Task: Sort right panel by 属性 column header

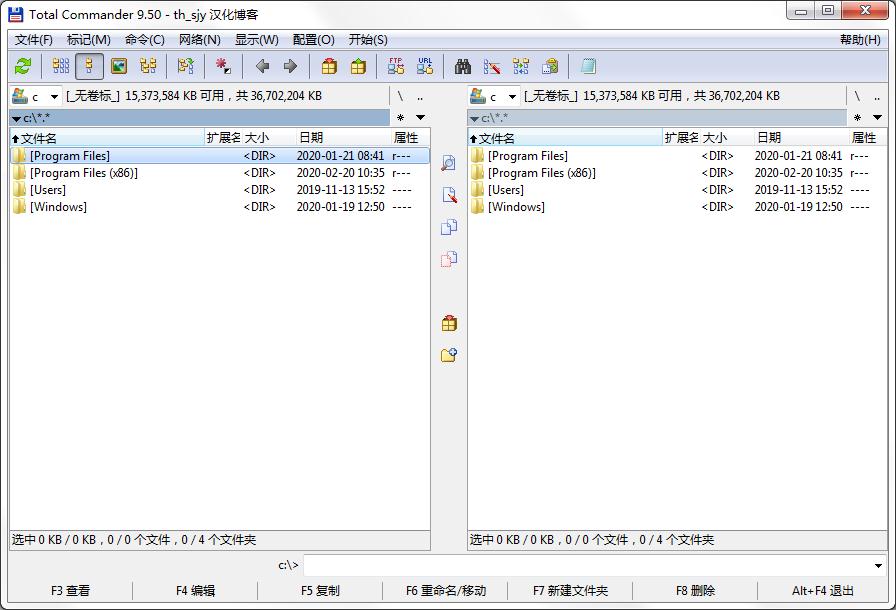Action: pyautogui.click(x=867, y=138)
